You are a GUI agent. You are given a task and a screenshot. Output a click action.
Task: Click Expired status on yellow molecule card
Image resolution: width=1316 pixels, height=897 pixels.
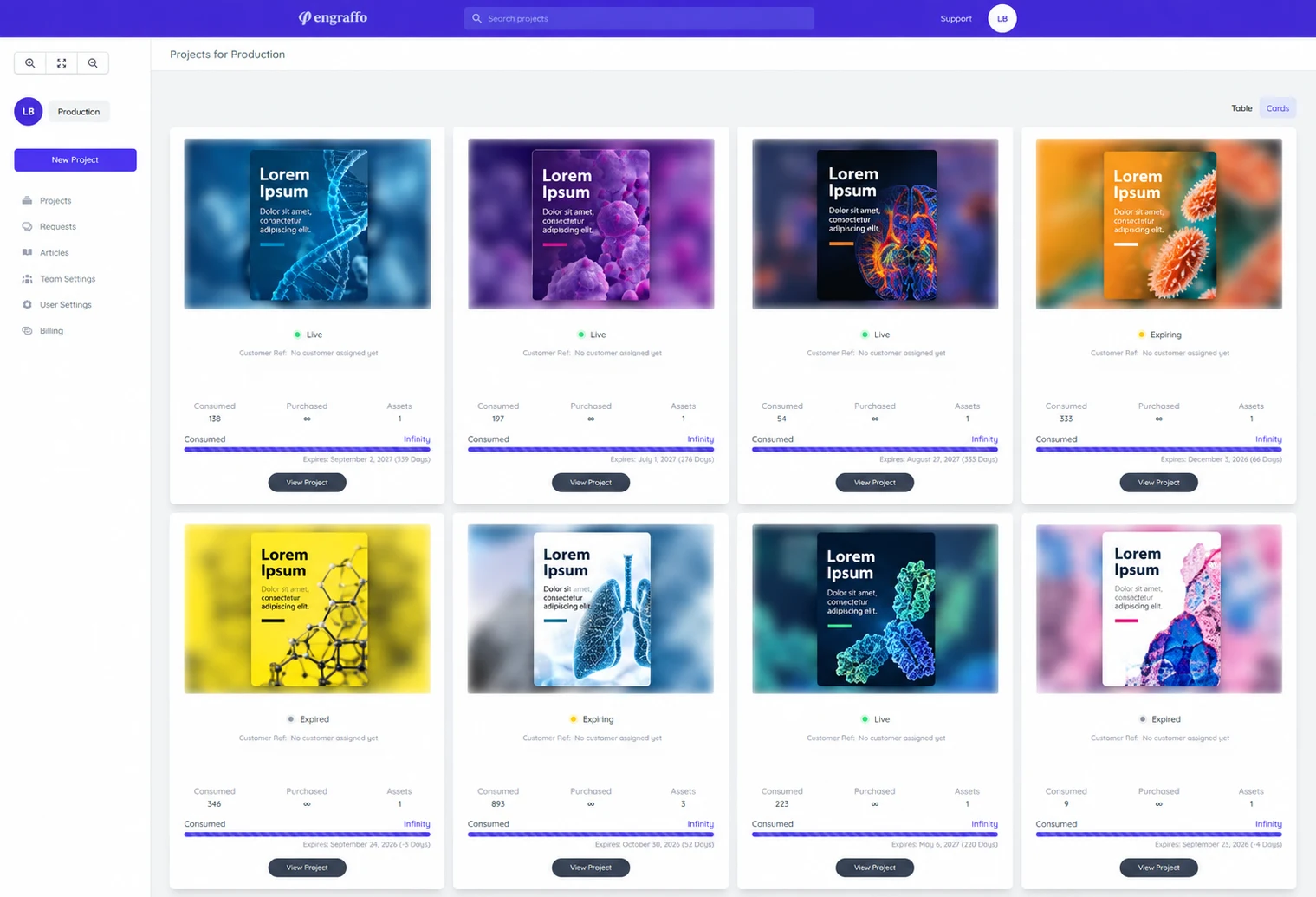click(x=308, y=719)
